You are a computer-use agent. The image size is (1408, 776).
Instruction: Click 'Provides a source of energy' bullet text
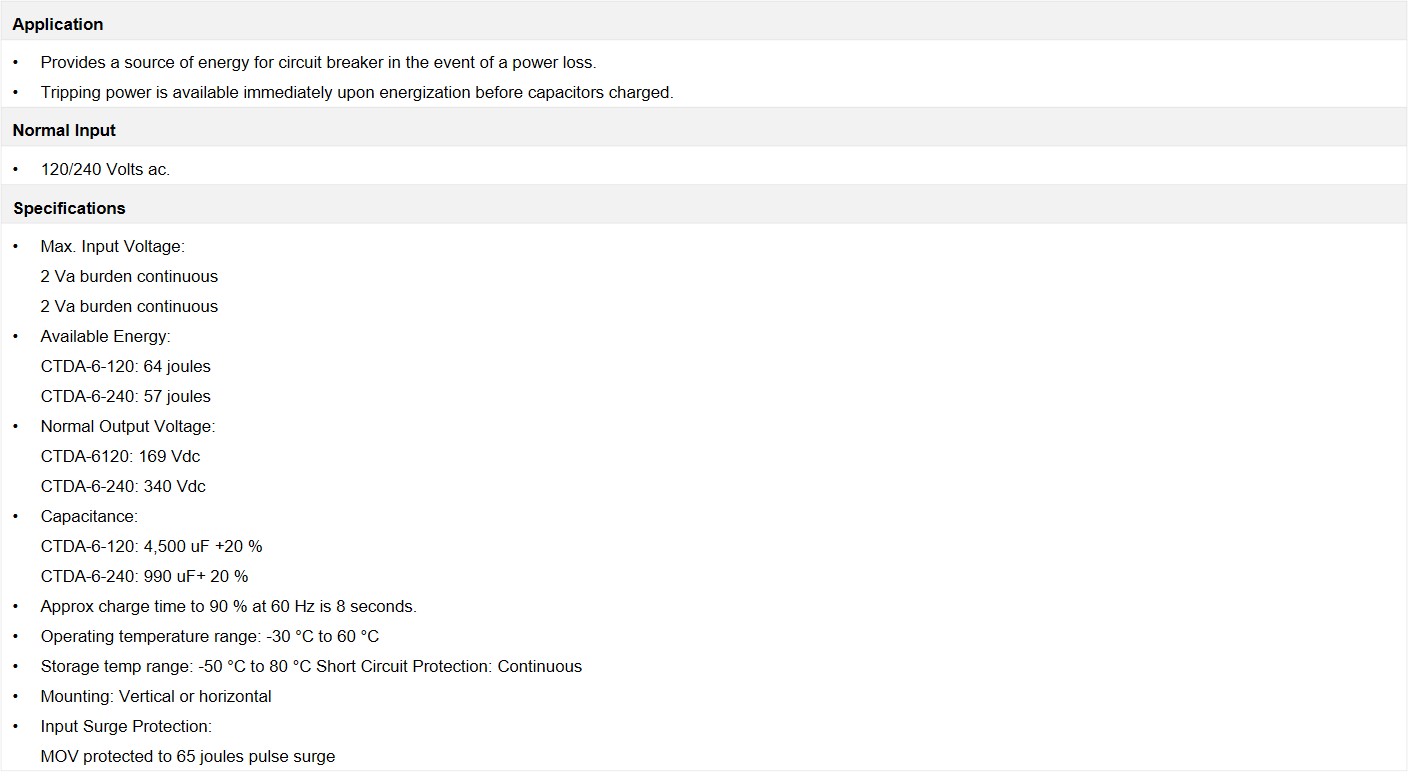point(318,62)
